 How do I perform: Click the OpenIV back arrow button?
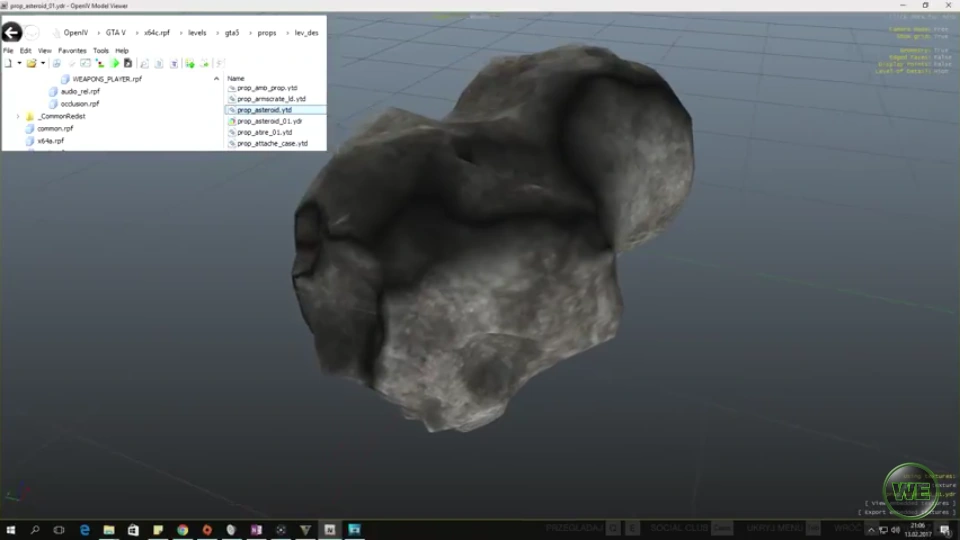[12, 32]
